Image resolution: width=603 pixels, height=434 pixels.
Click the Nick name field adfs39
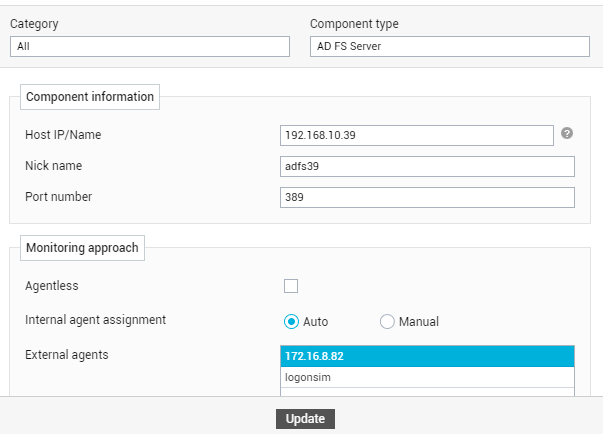tap(427, 166)
